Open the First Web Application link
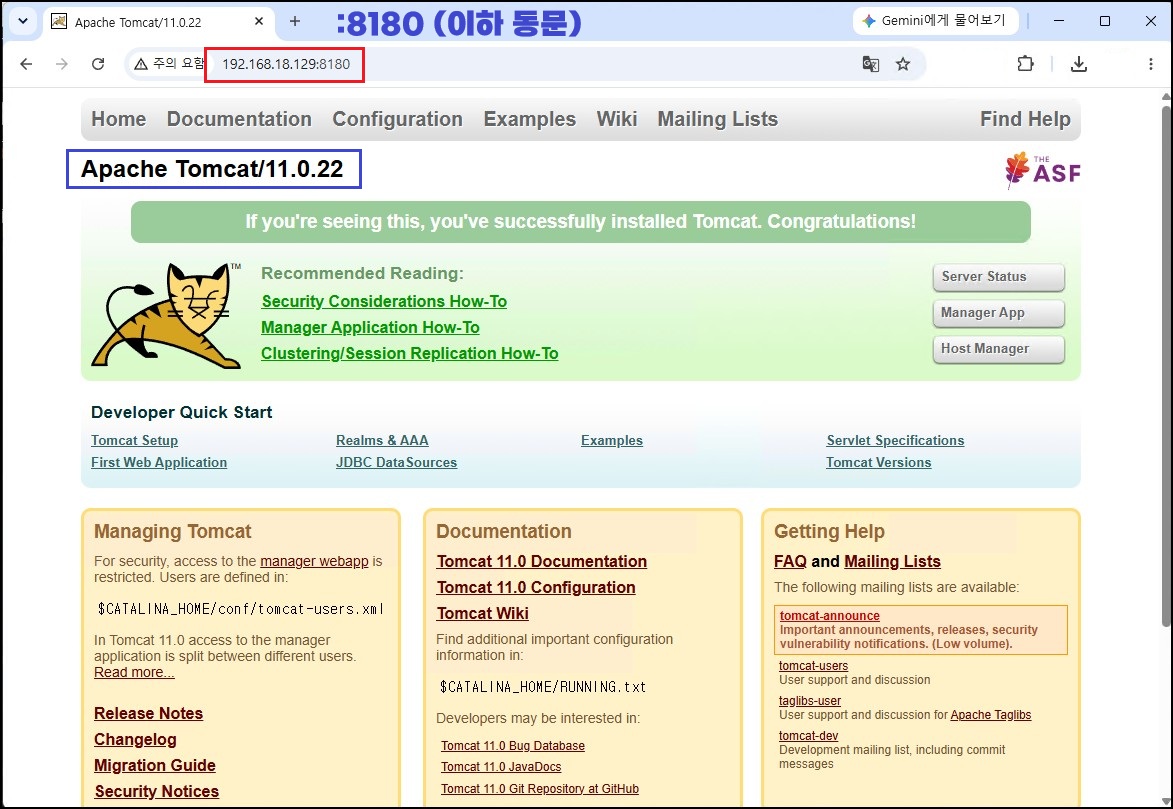 (x=159, y=462)
